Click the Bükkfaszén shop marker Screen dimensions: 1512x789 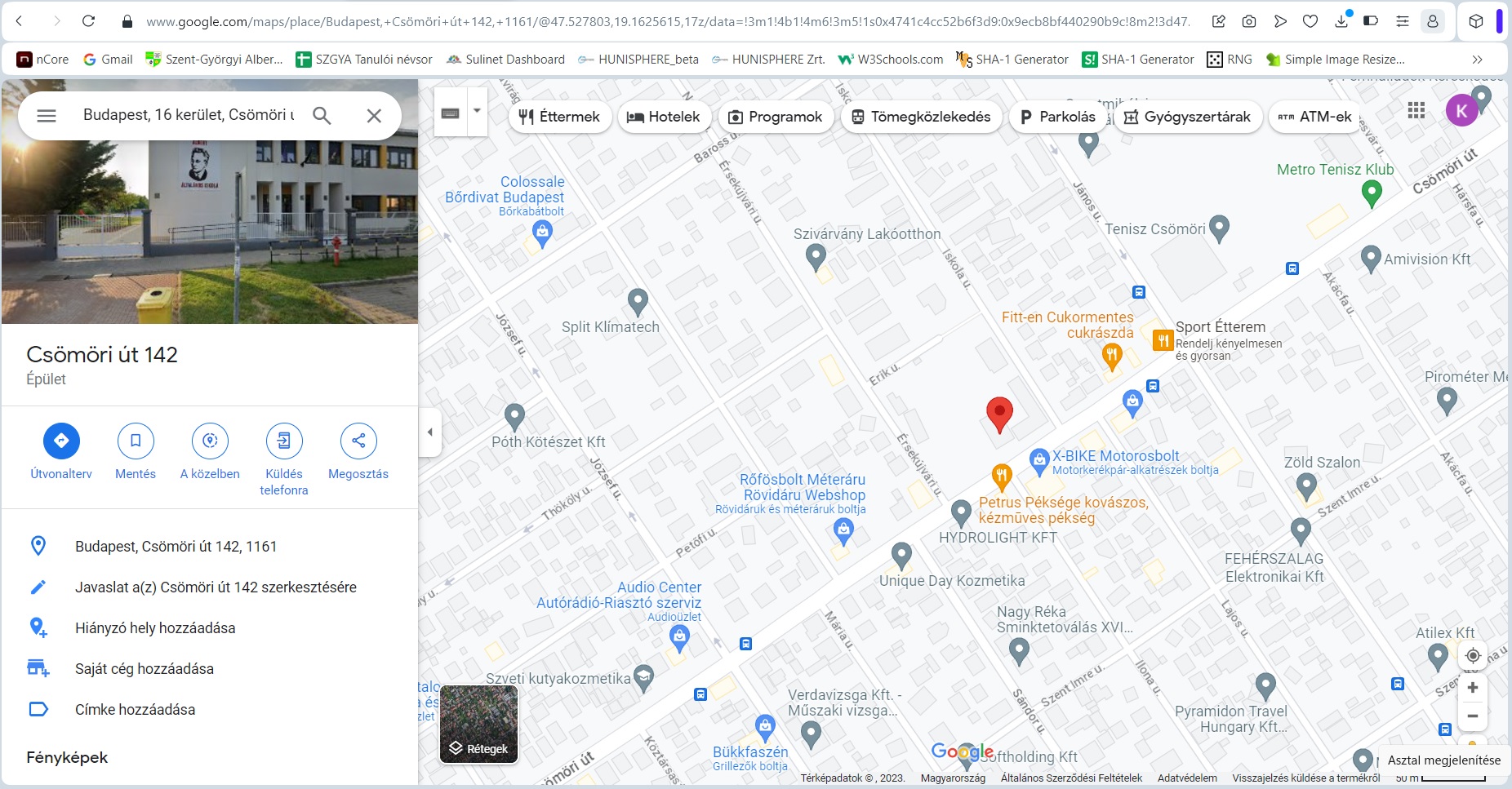pyautogui.click(x=765, y=727)
